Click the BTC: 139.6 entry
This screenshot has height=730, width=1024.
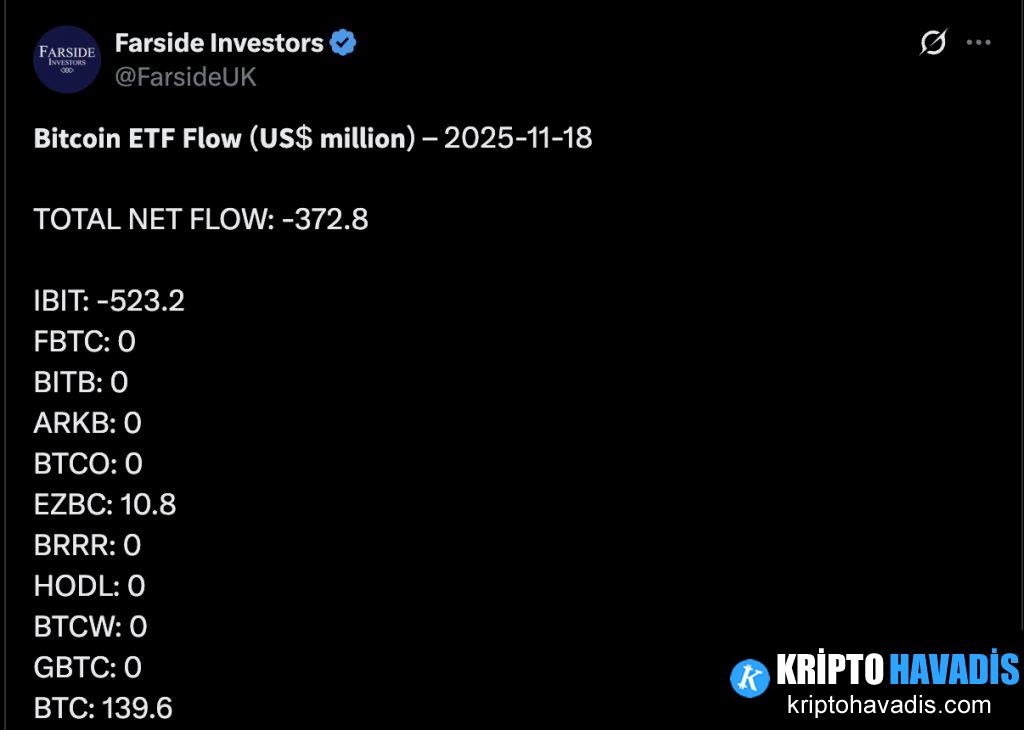[101, 707]
